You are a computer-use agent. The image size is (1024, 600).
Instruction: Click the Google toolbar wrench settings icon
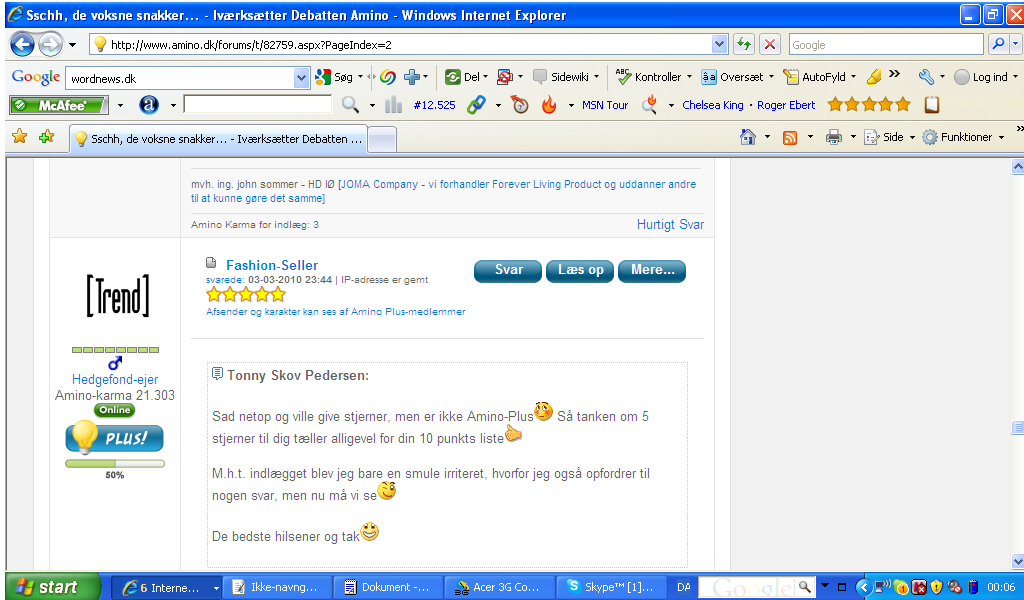point(925,77)
